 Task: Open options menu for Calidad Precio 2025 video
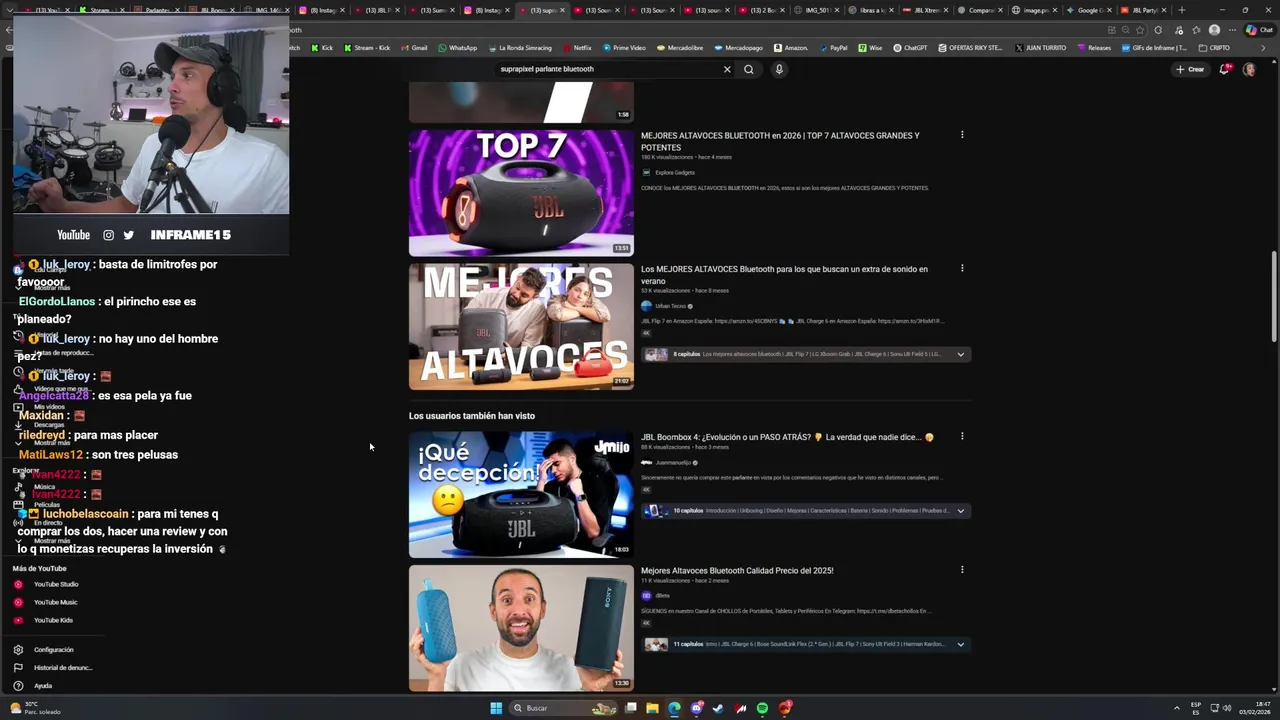pos(962,570)
